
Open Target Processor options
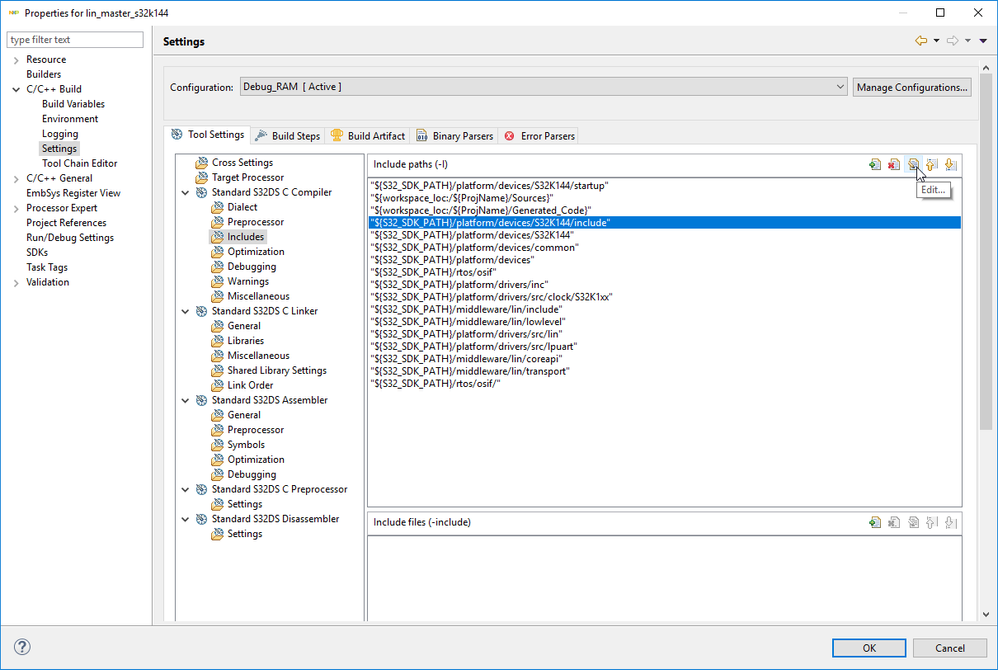coord(248,178)
